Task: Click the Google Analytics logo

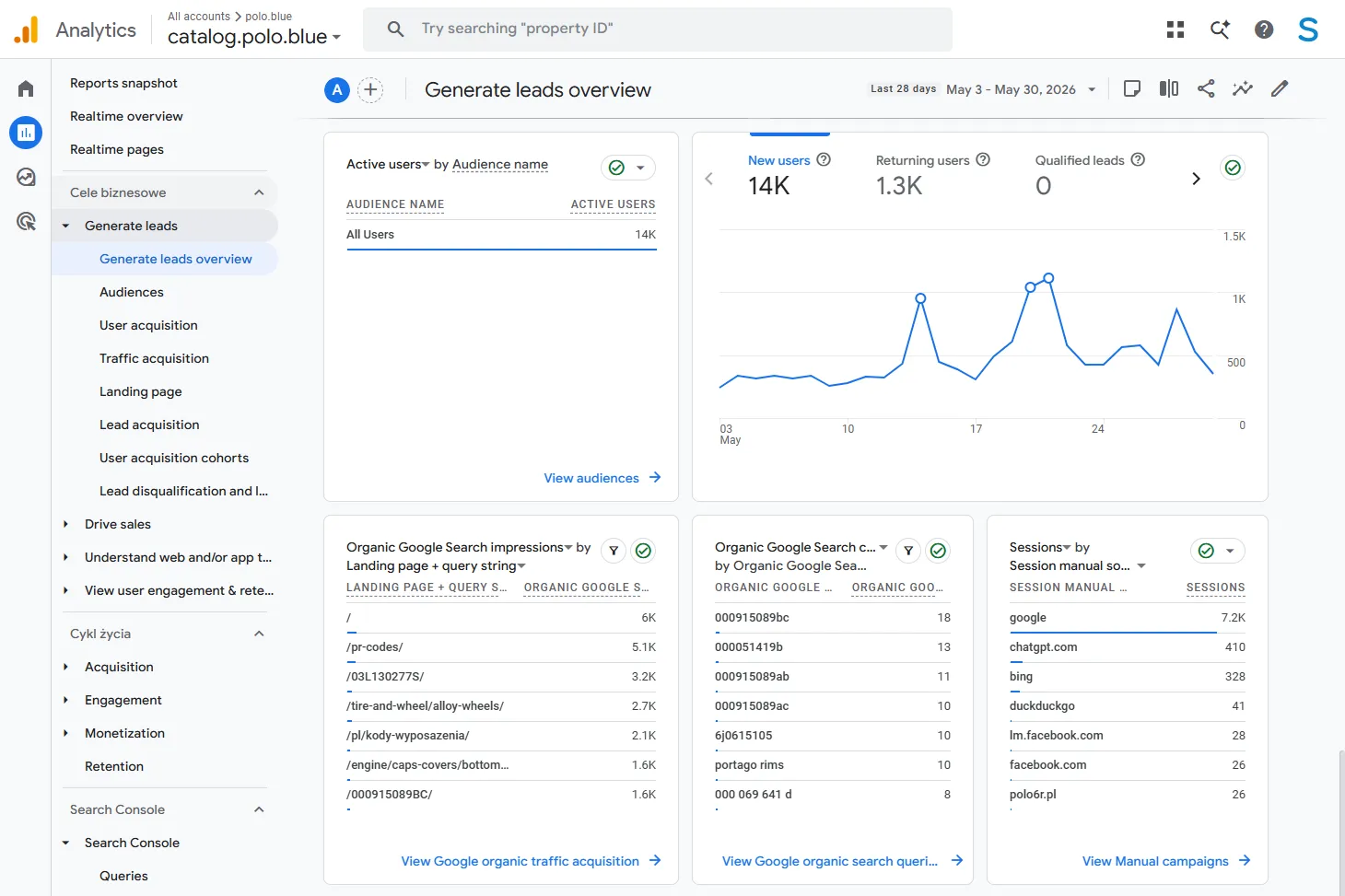Action: [27, 29]
